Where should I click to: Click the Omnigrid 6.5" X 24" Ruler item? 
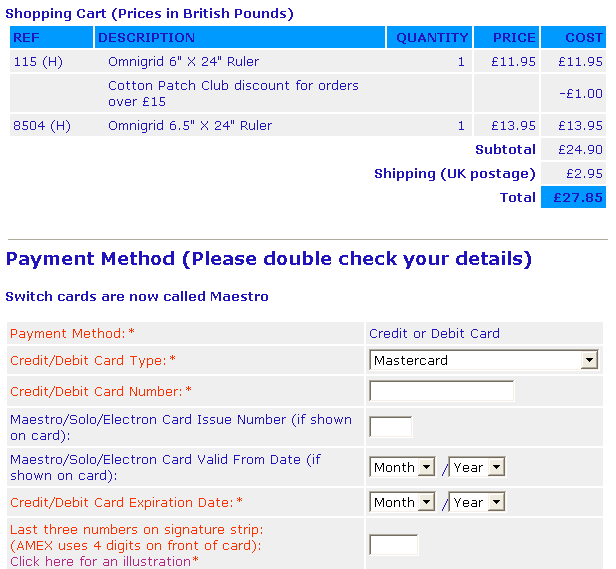click(x=189, y=125)
